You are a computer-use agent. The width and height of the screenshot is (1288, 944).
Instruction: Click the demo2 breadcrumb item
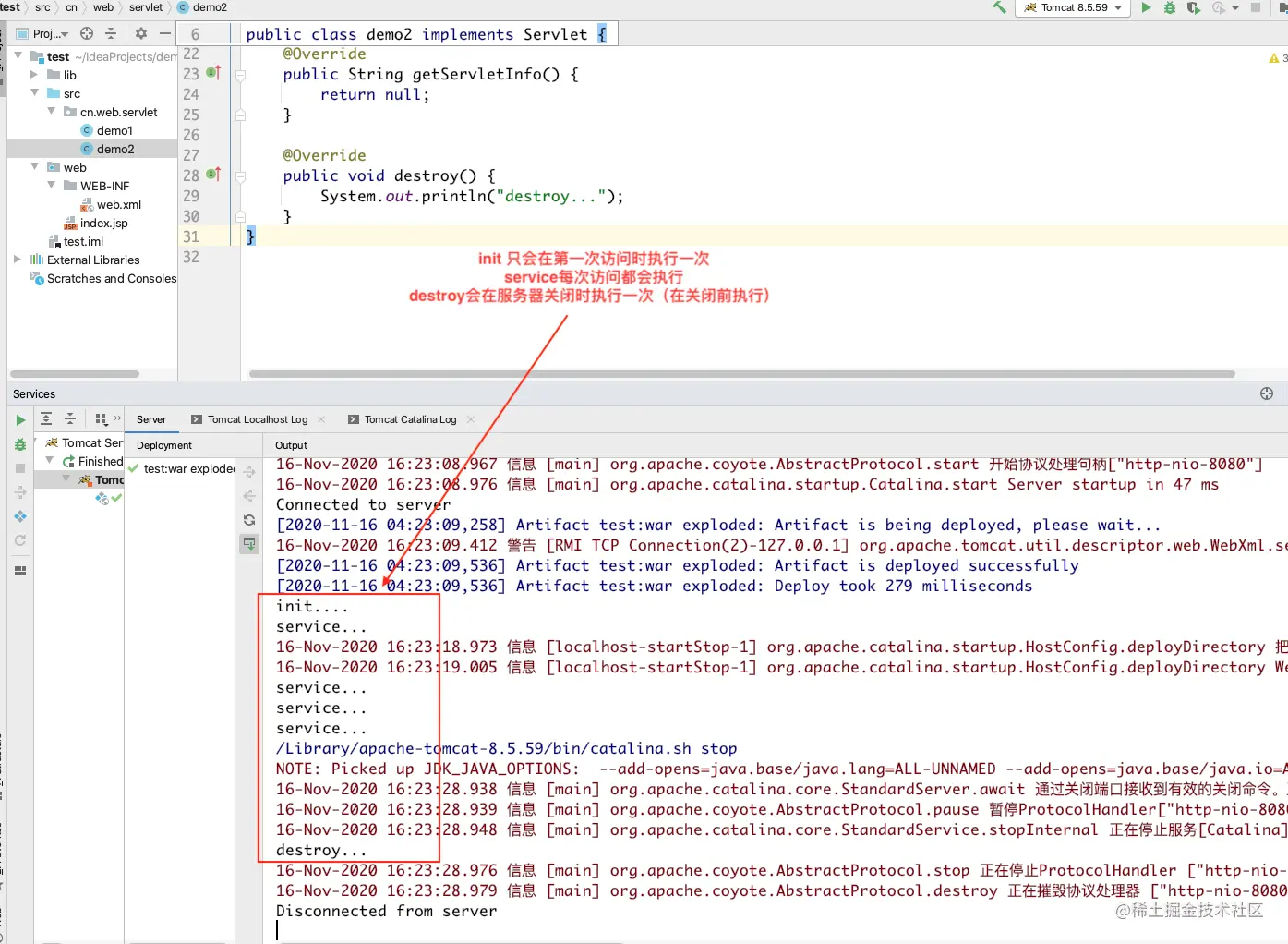click(202, 7)
